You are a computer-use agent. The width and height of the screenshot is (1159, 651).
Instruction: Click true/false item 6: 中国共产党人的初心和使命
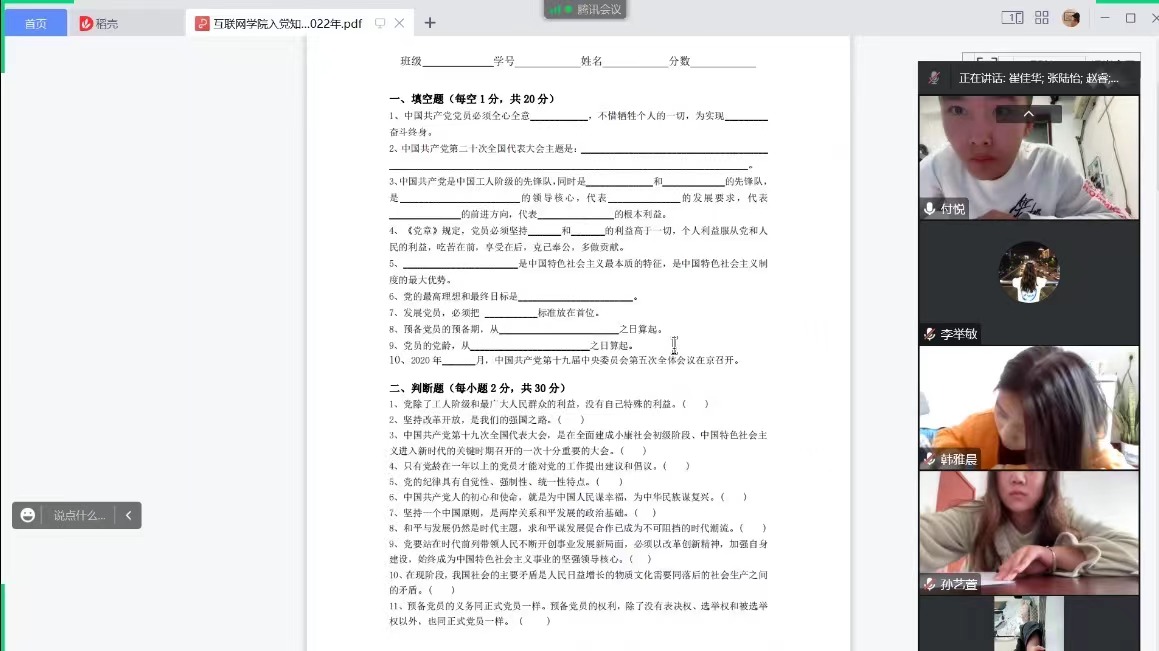coord(568,497)
